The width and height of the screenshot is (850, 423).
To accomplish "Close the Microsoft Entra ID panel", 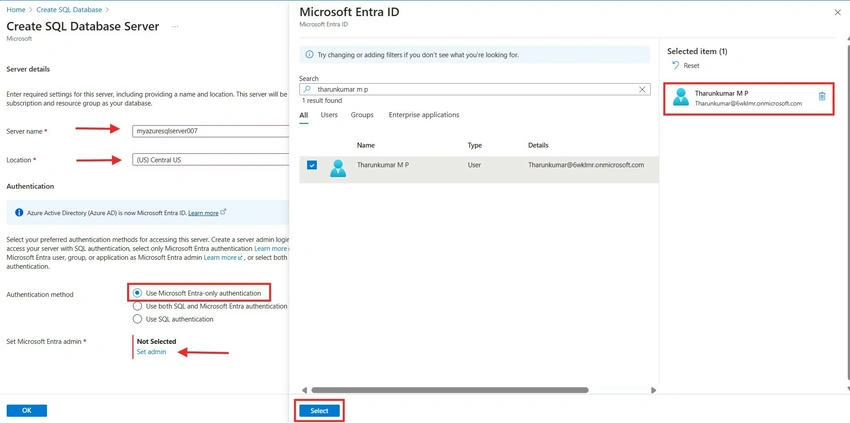I will pos(838,12).
